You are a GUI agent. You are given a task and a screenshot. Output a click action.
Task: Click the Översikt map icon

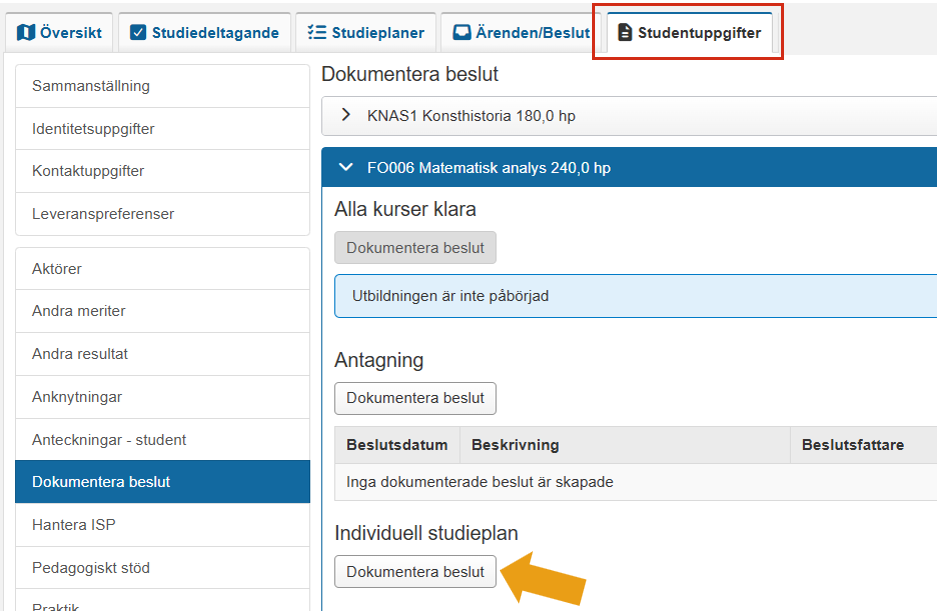point(26,32)
